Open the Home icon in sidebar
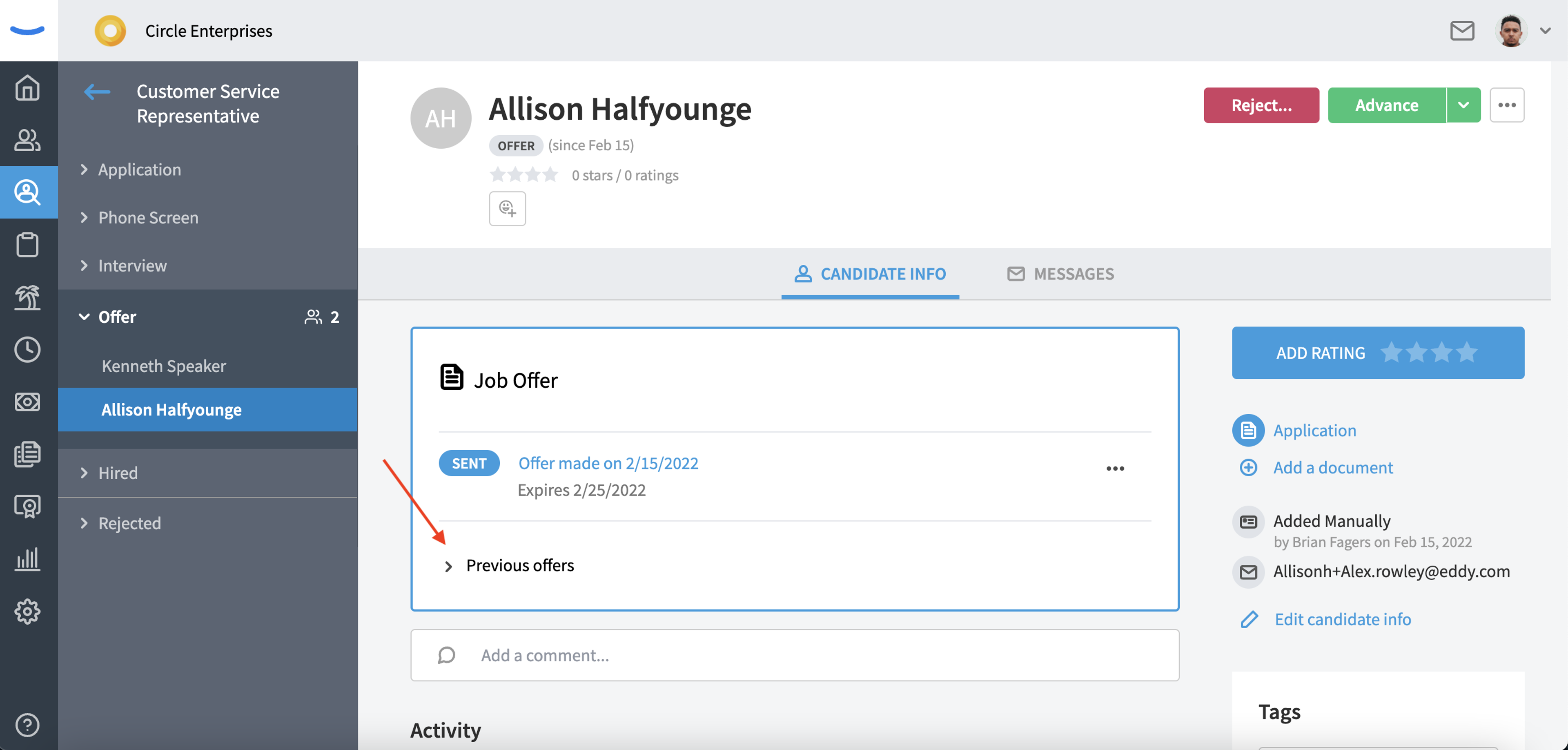 (27, 87)
